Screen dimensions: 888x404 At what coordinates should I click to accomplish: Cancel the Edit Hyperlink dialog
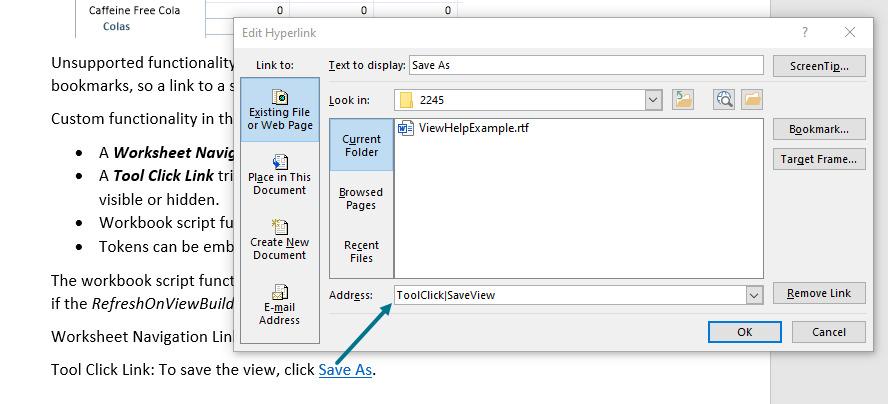[x=829, y=332]
